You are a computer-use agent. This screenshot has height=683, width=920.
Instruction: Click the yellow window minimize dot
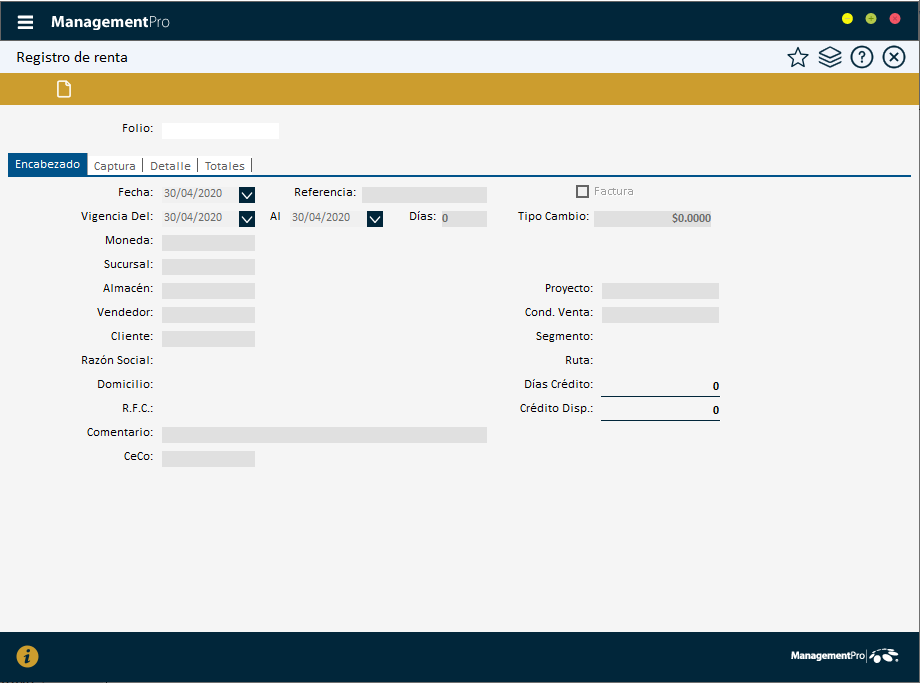coord(847,19)
